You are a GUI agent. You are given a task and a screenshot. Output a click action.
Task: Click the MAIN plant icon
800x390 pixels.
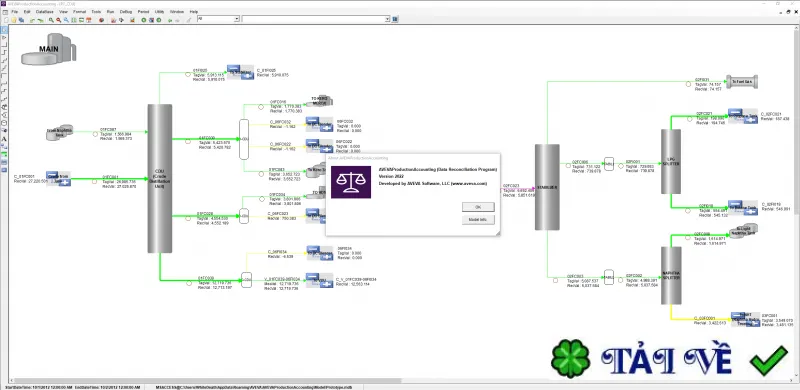tap(48, 50)
